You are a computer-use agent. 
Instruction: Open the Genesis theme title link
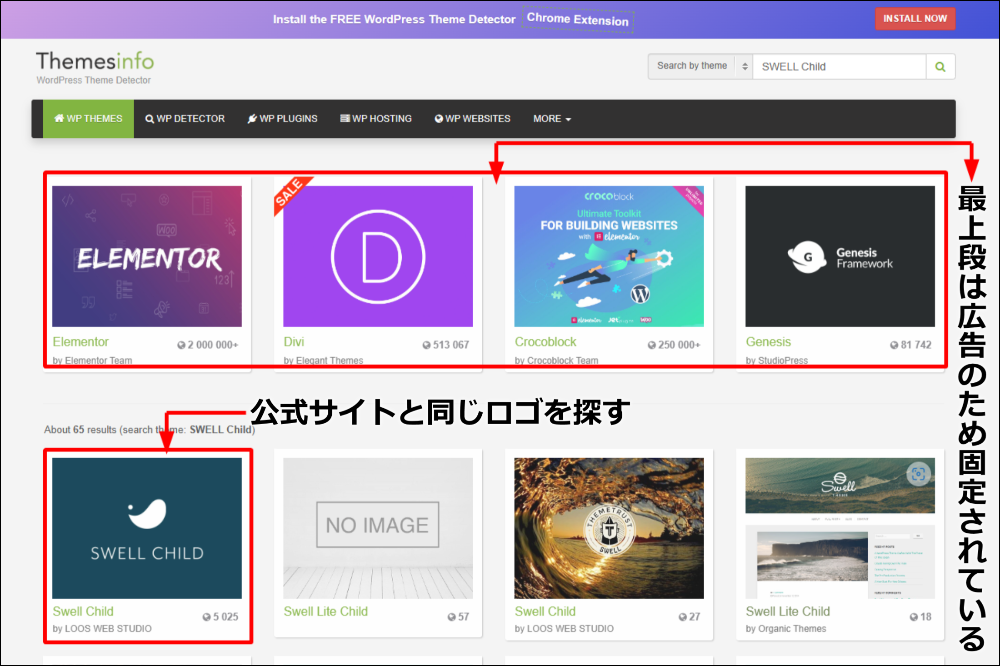768,342
